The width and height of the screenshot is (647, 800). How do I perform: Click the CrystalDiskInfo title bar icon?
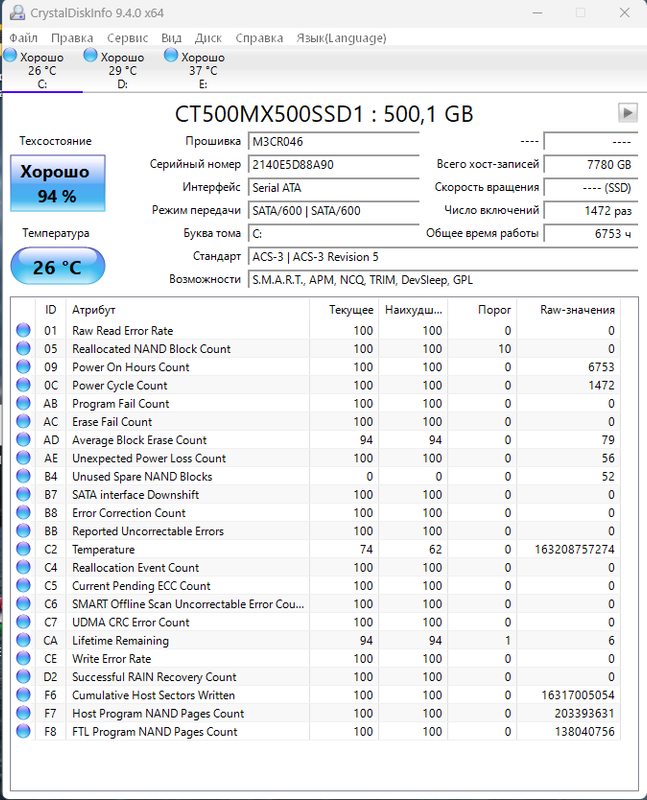[x=16, y=12]
